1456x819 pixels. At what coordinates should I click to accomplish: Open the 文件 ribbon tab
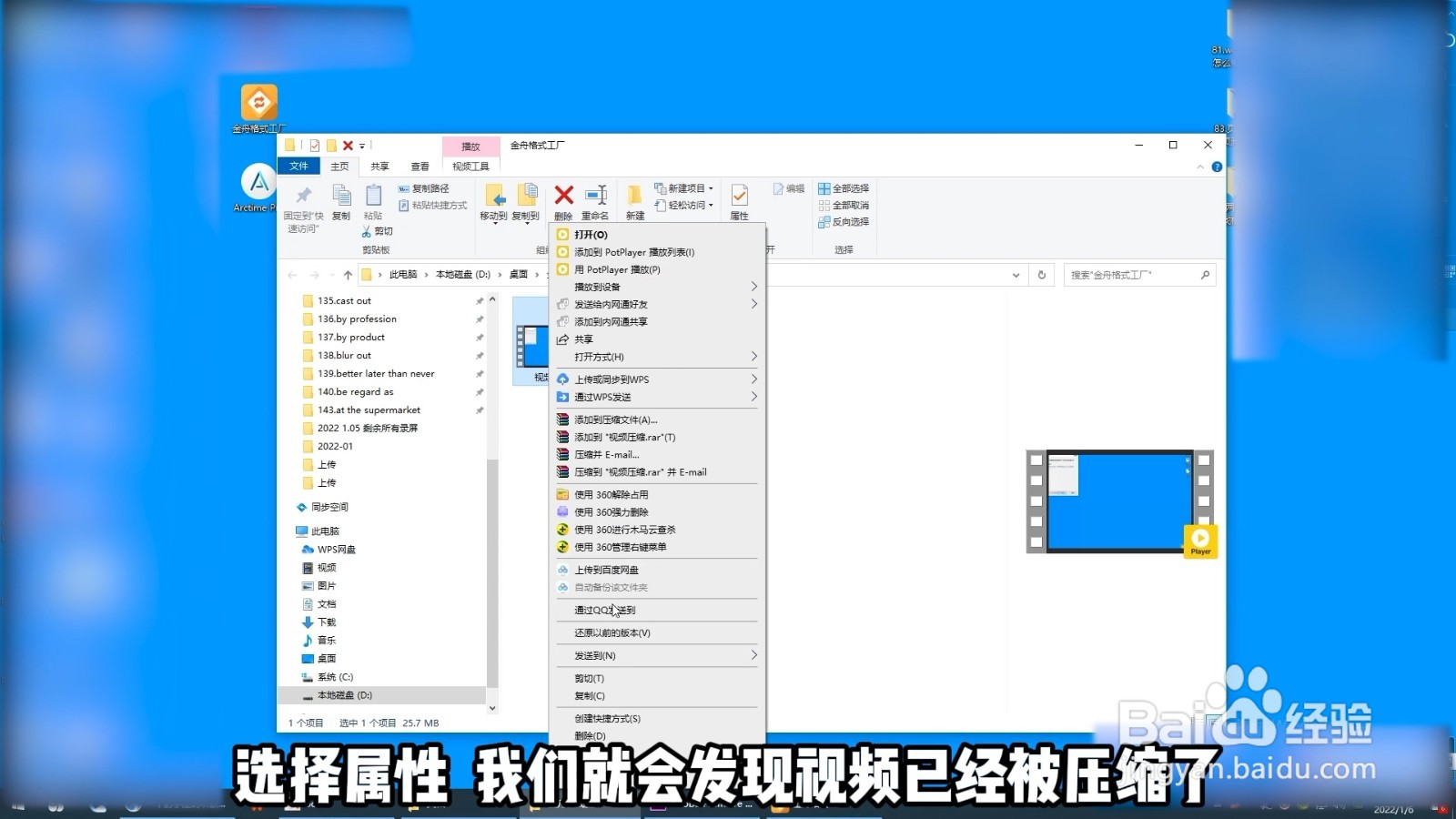pyautogui.click(x=298, y=166)
